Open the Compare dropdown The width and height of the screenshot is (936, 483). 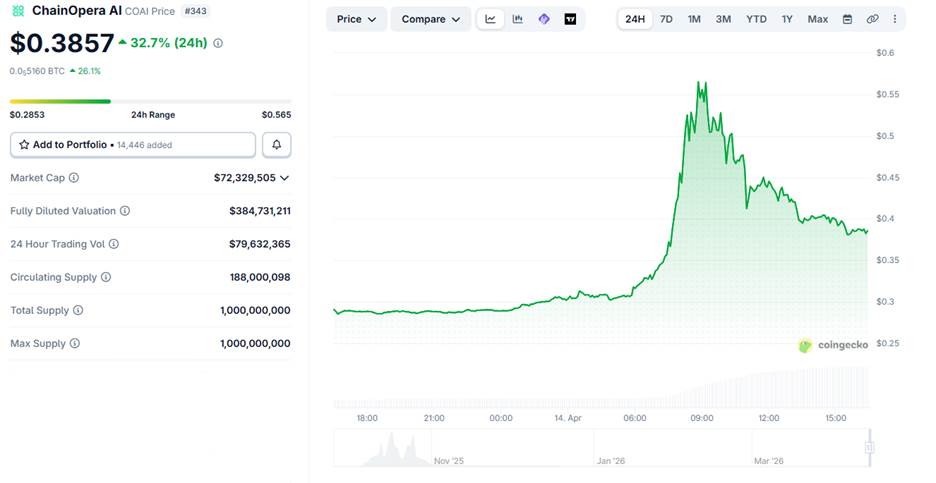430,19
